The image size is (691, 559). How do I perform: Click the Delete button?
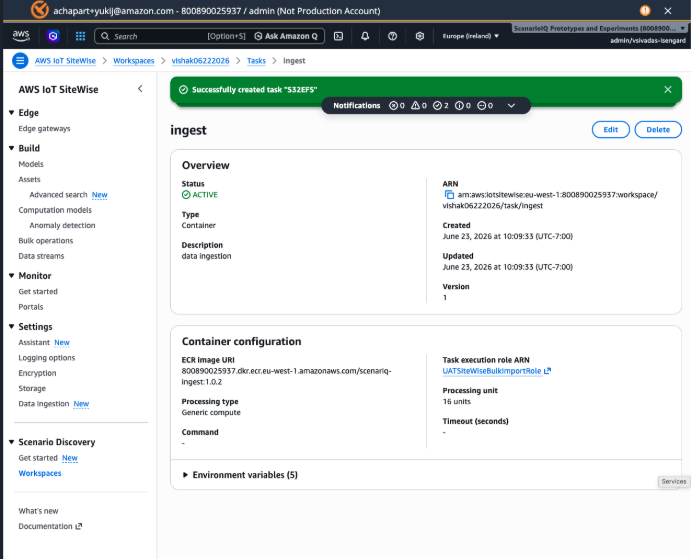click(x=658, y=130)
